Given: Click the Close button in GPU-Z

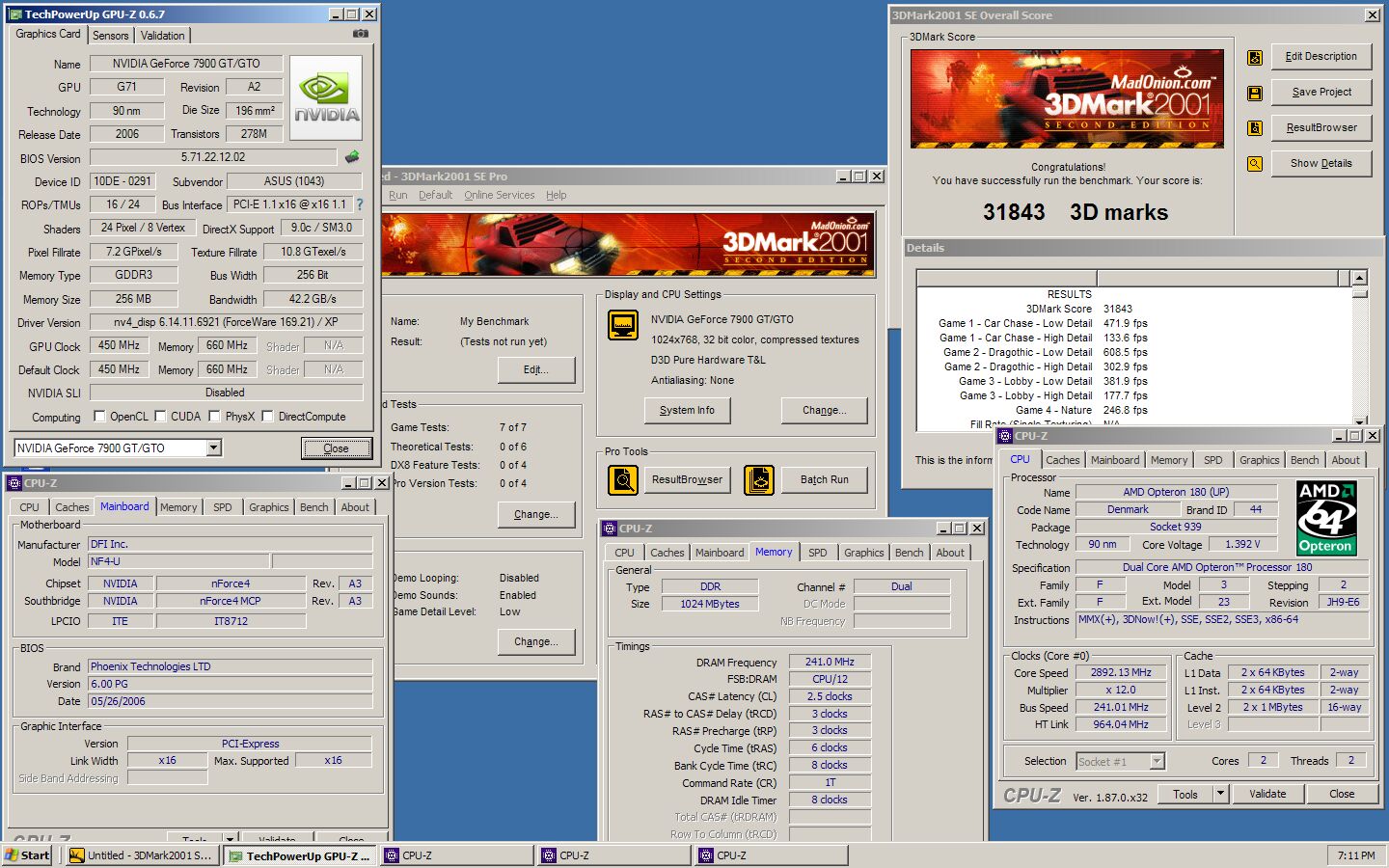Looking at the screenshot, I should click(x=336, y=448).
